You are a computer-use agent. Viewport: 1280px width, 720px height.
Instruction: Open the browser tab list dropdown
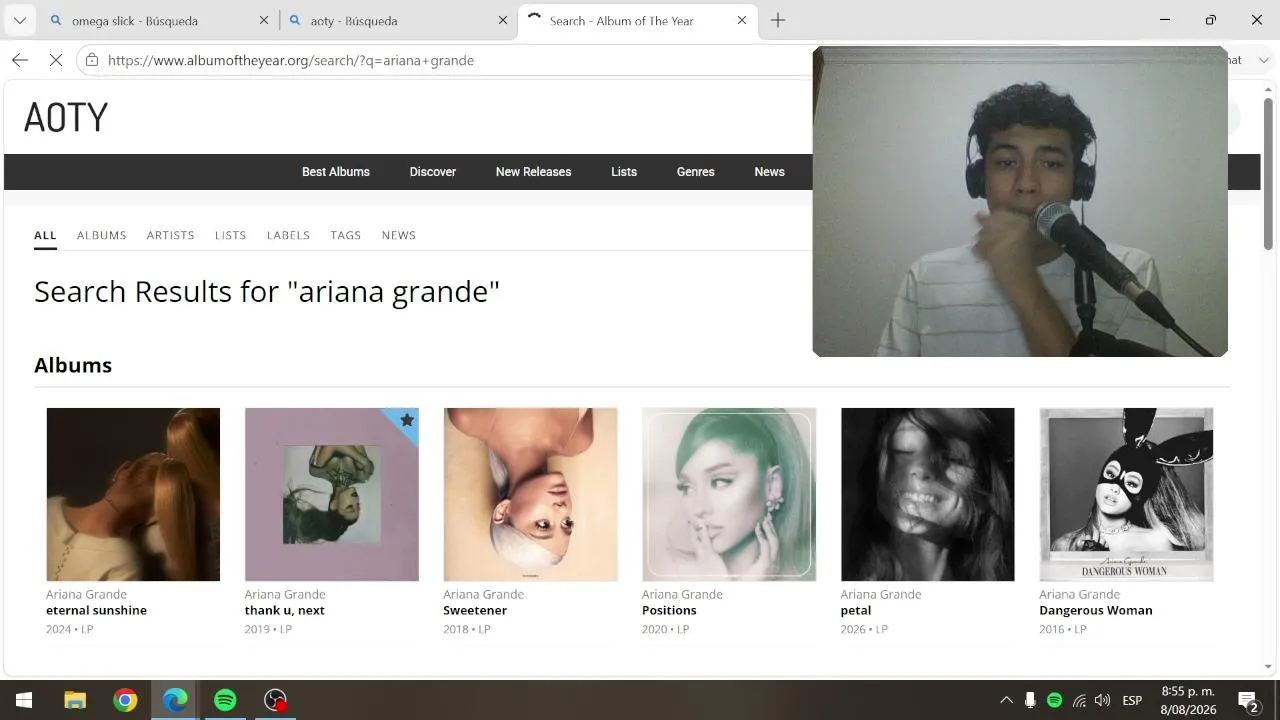[19, 20]
